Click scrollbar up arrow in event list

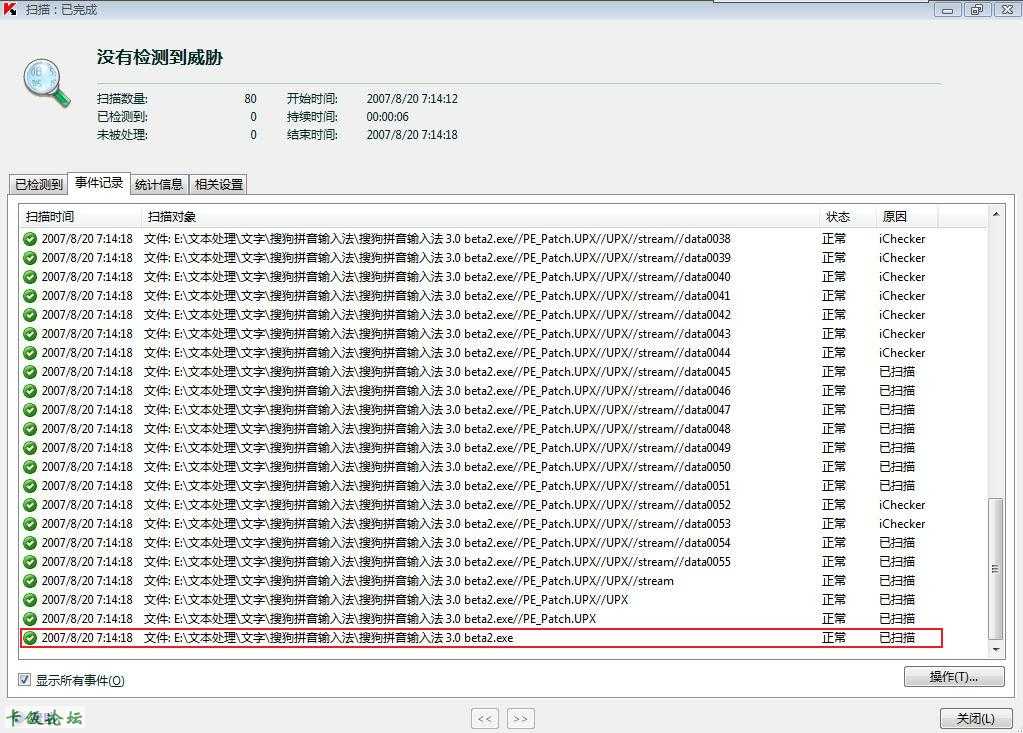coord(996,214)
